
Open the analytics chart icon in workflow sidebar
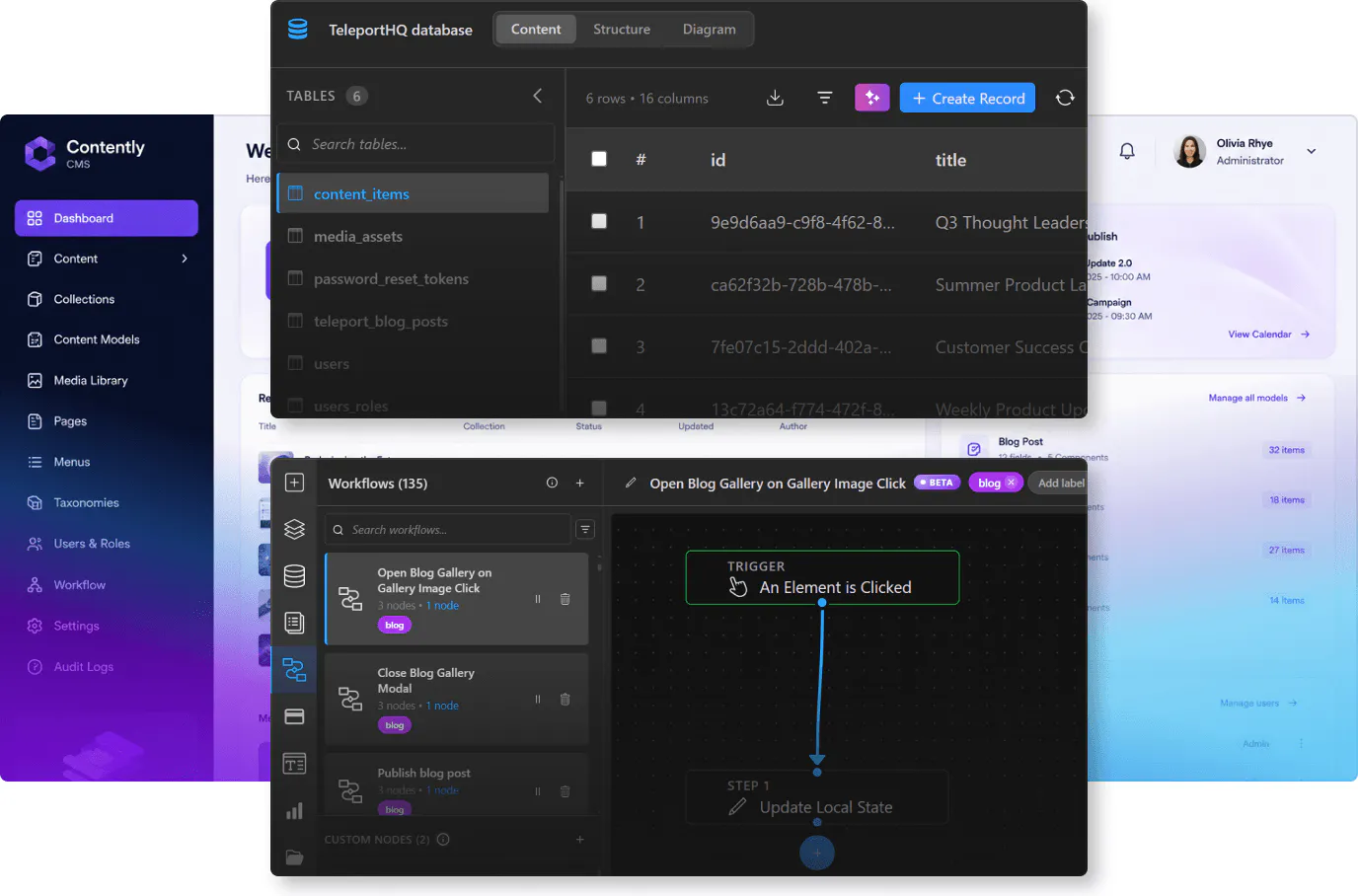[294, 811]
